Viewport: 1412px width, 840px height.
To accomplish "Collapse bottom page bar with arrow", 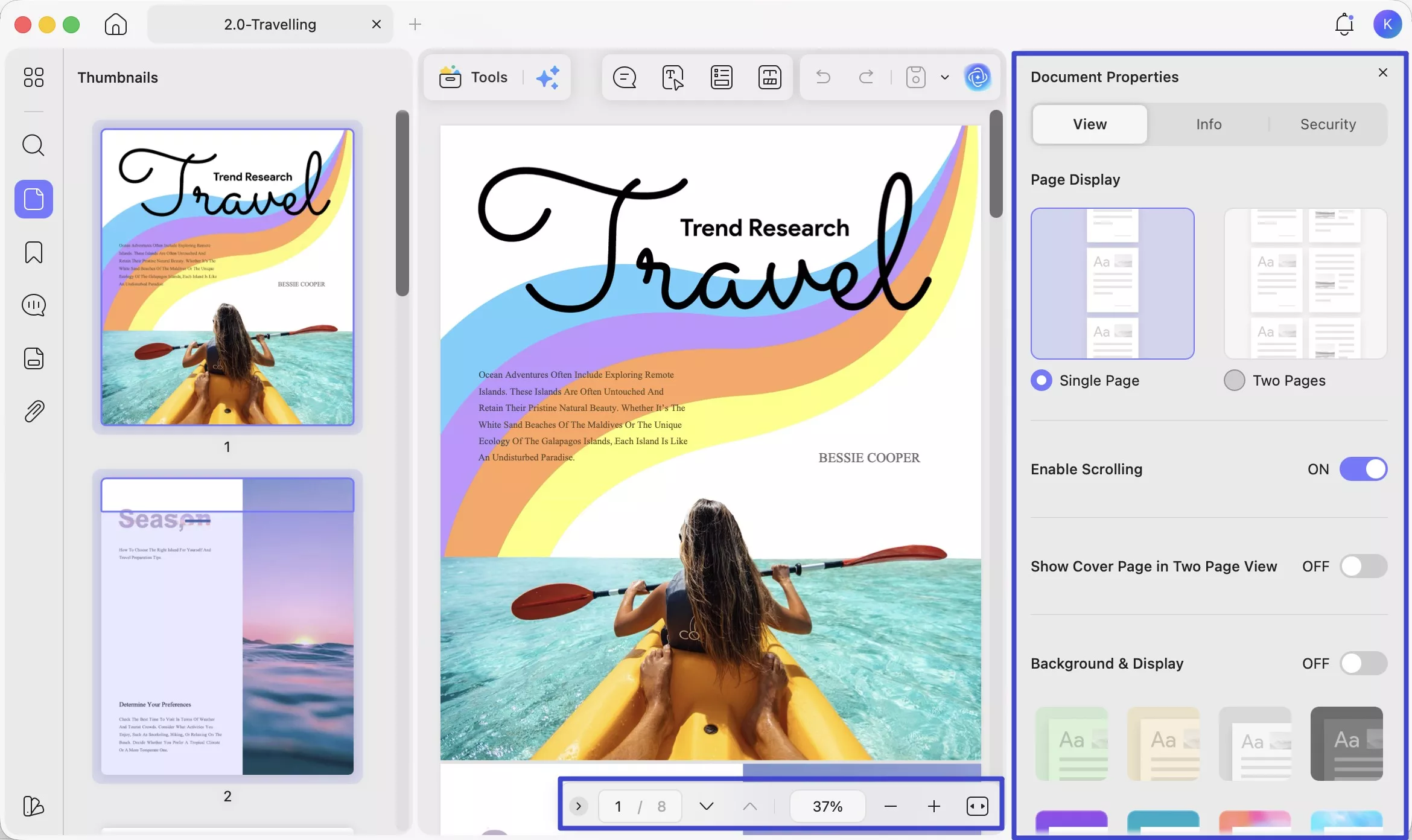I will (578, 806).
